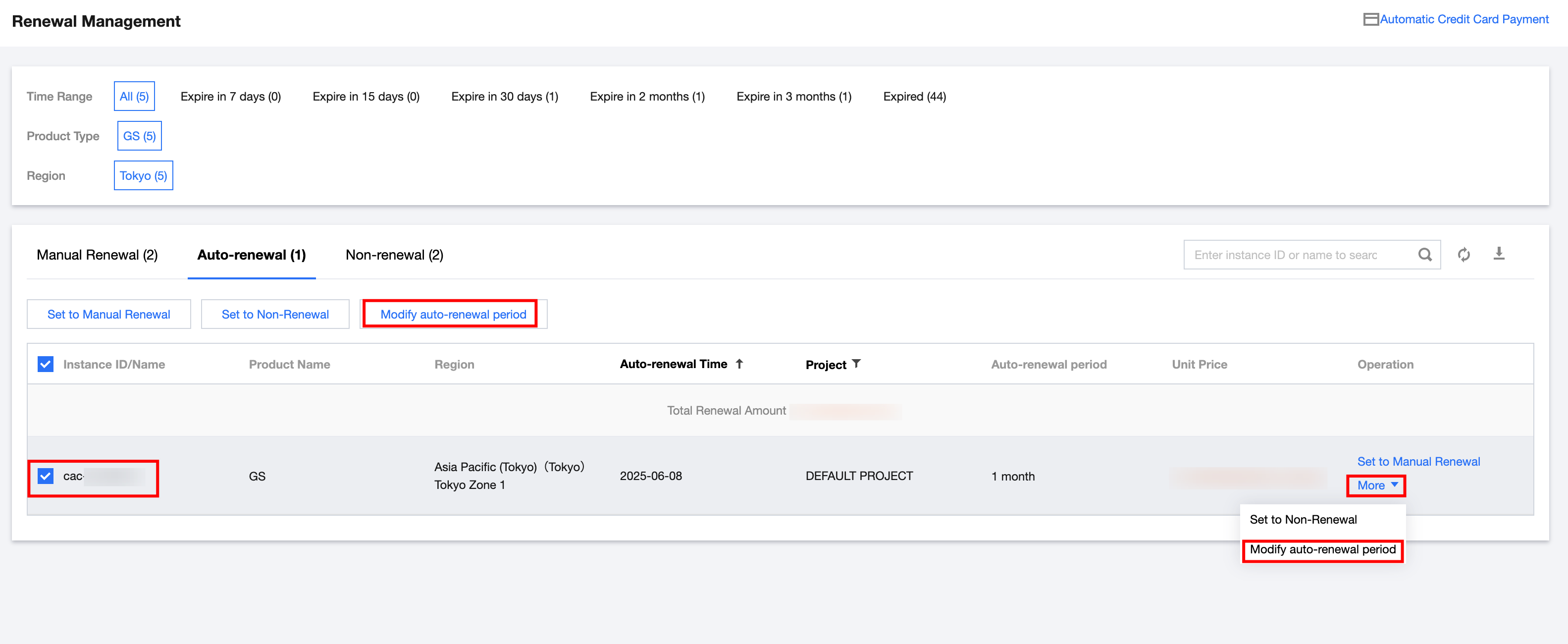Viewport: 1568px width, 644px height.
Task: Click the Set to Non-Renewal button
Action: coord(275,314)
